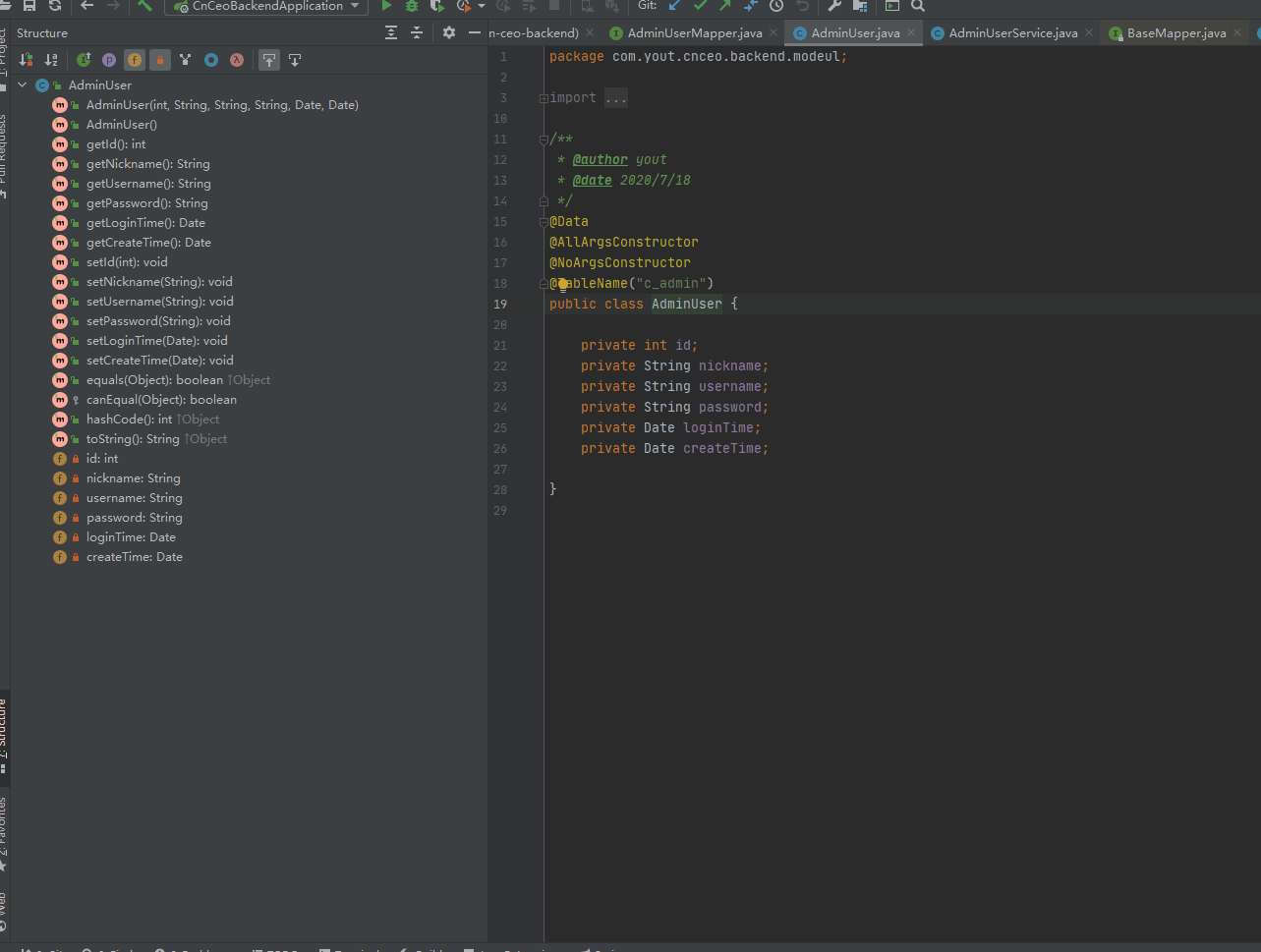Toggle show non-public lock icon
The image size is (1261, 952).
(x=160, y=60)
